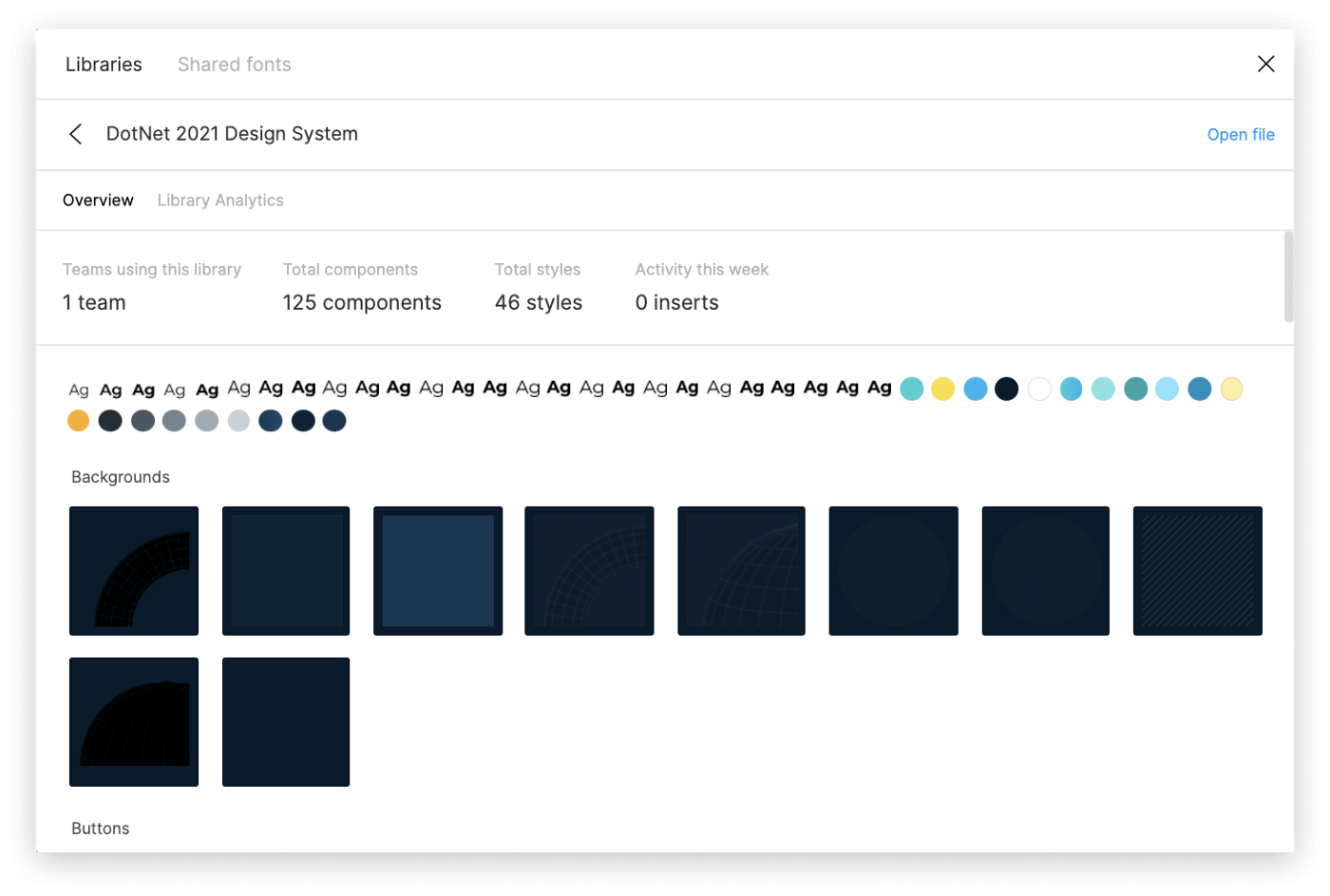
Task: Click the 'Buttons' section heading
Action: point(101,829)
